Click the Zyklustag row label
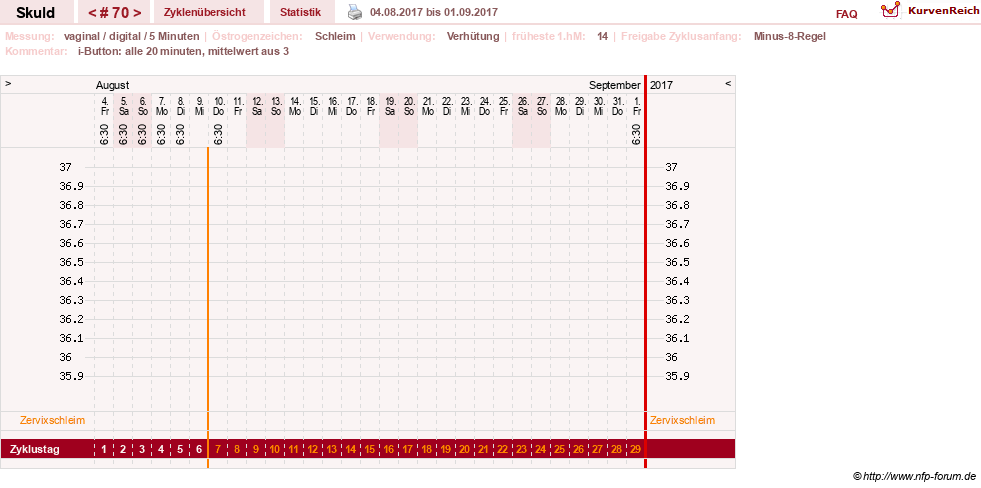This screenshot has width=981, height=488. tap(35, 449)
